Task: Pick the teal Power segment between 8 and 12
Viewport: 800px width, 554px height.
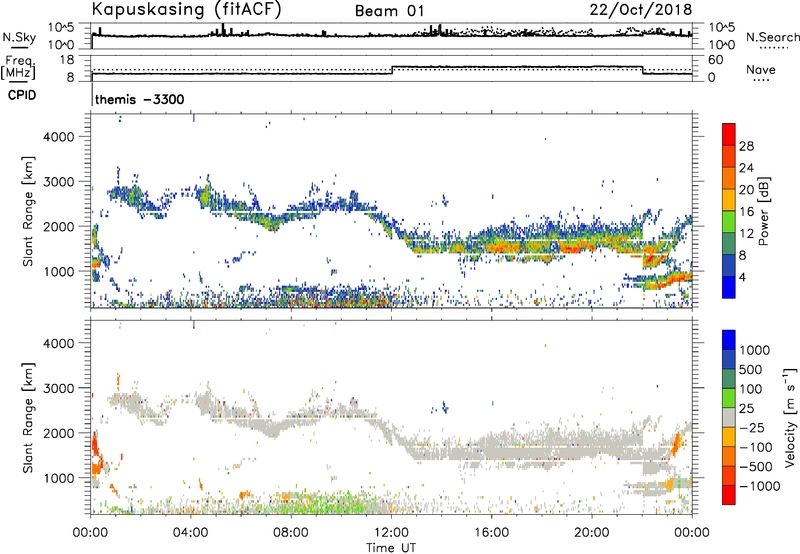Action: (729, 243)
